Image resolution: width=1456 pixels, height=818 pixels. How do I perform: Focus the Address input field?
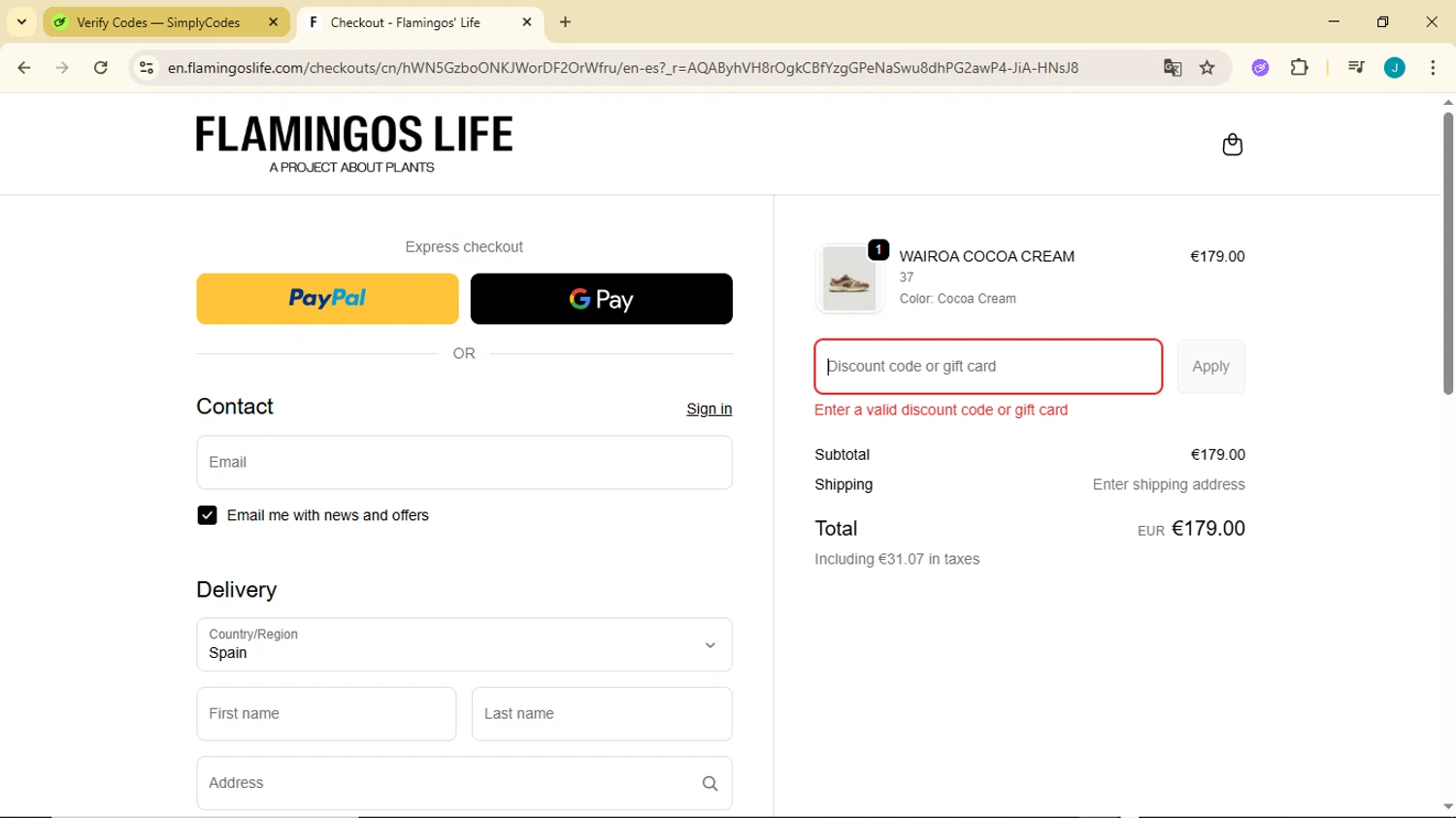click(x=464, y=783)
